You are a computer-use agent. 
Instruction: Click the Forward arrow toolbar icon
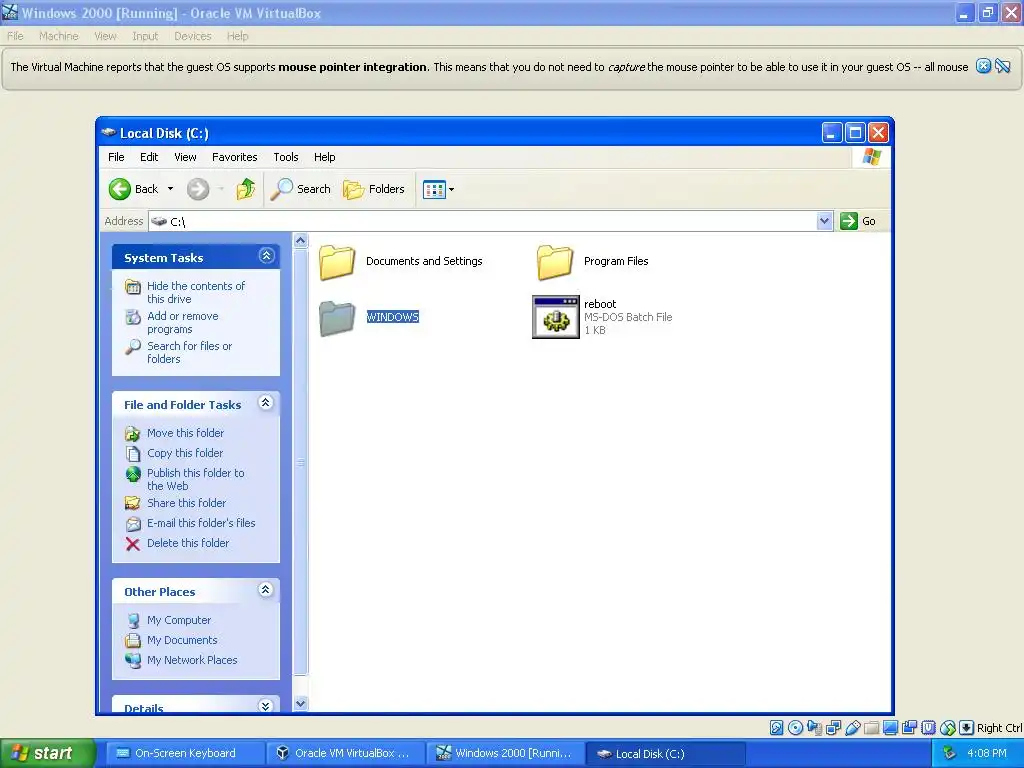tap(198, 189)
